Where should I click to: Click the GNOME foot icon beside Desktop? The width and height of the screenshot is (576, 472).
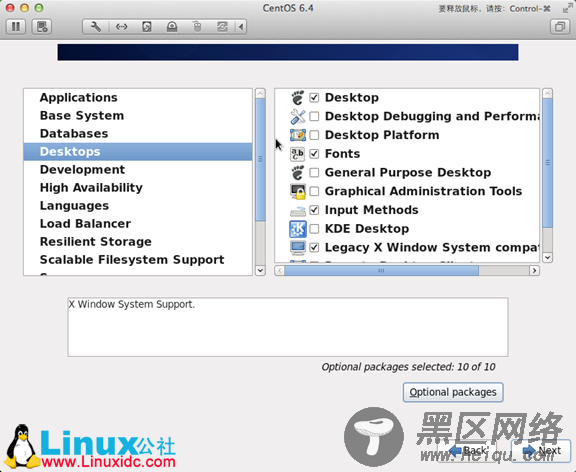tap(298, 98)
